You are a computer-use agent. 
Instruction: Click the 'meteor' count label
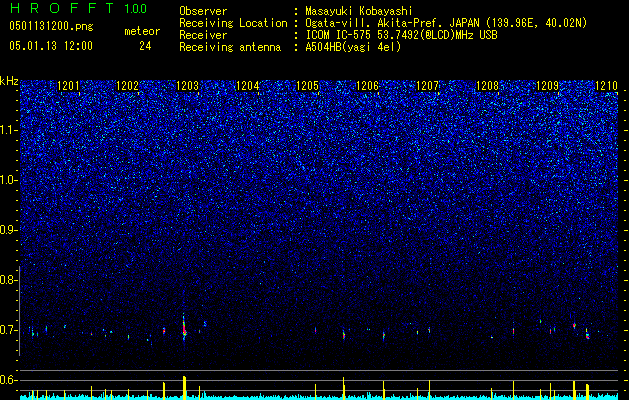[142, 31]
